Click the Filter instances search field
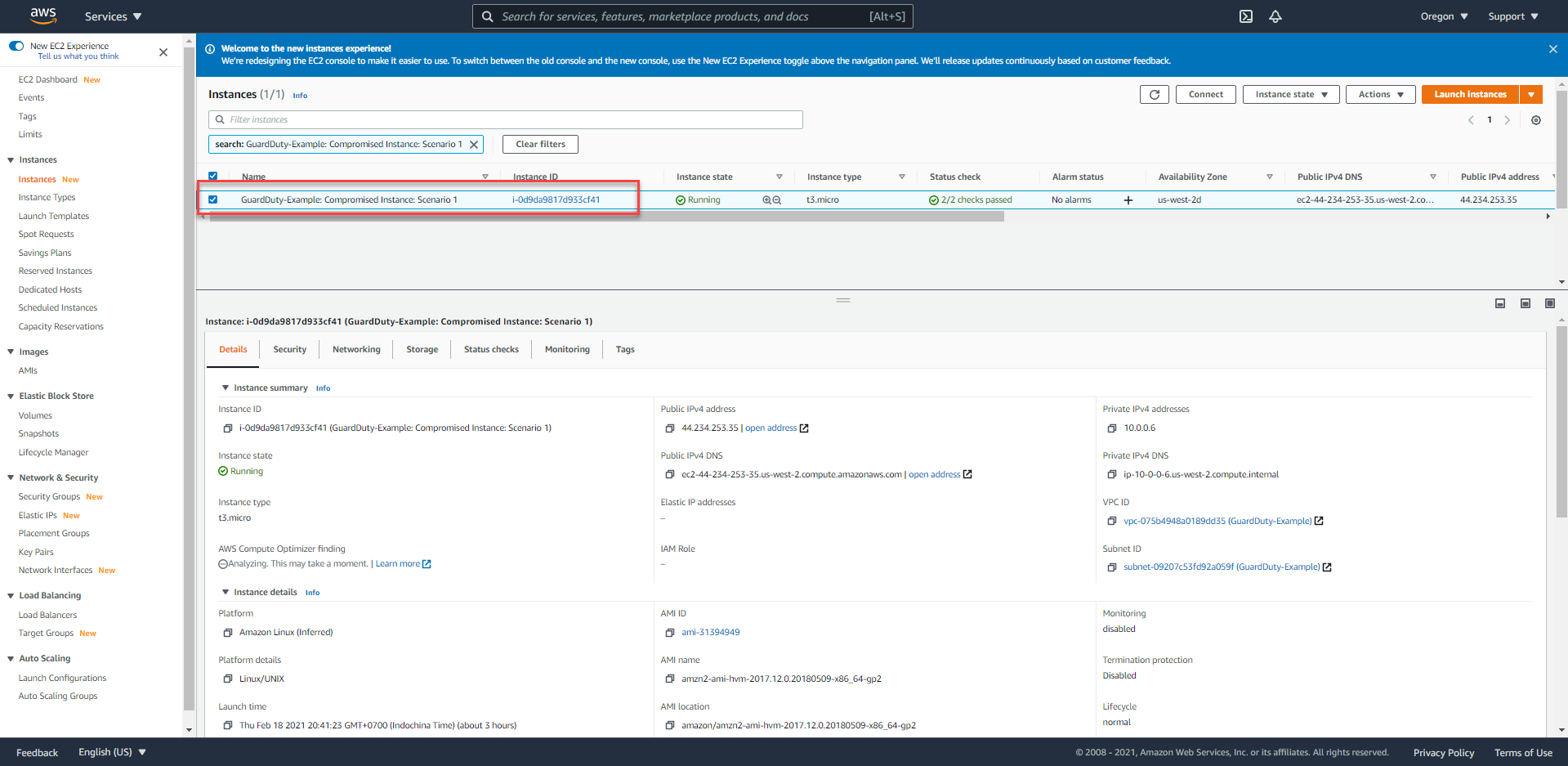The height and width of the screenshot is (766, 1568). (506, 120)
